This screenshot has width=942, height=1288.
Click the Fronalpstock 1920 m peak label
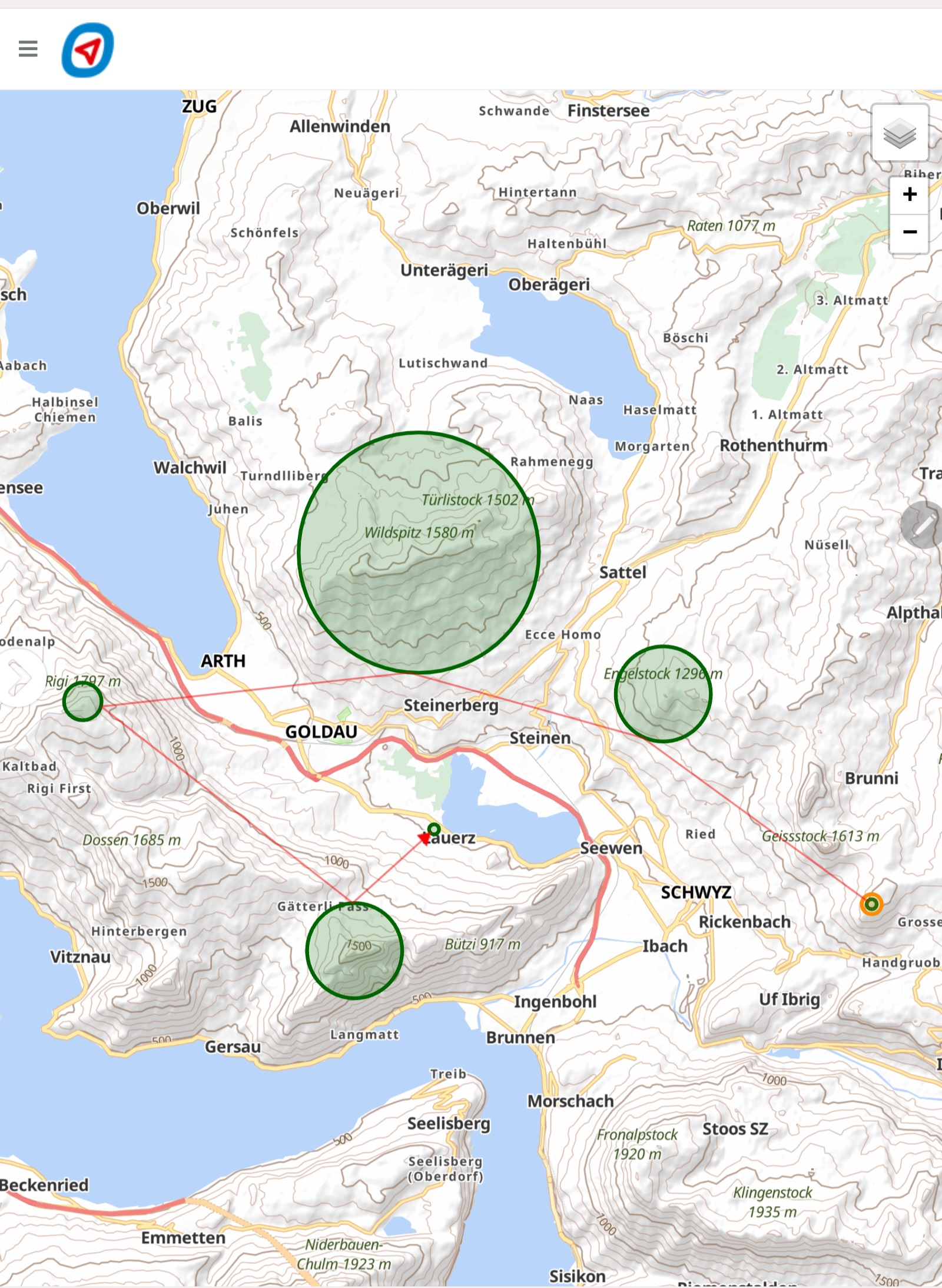click(x=637, y=1144)
